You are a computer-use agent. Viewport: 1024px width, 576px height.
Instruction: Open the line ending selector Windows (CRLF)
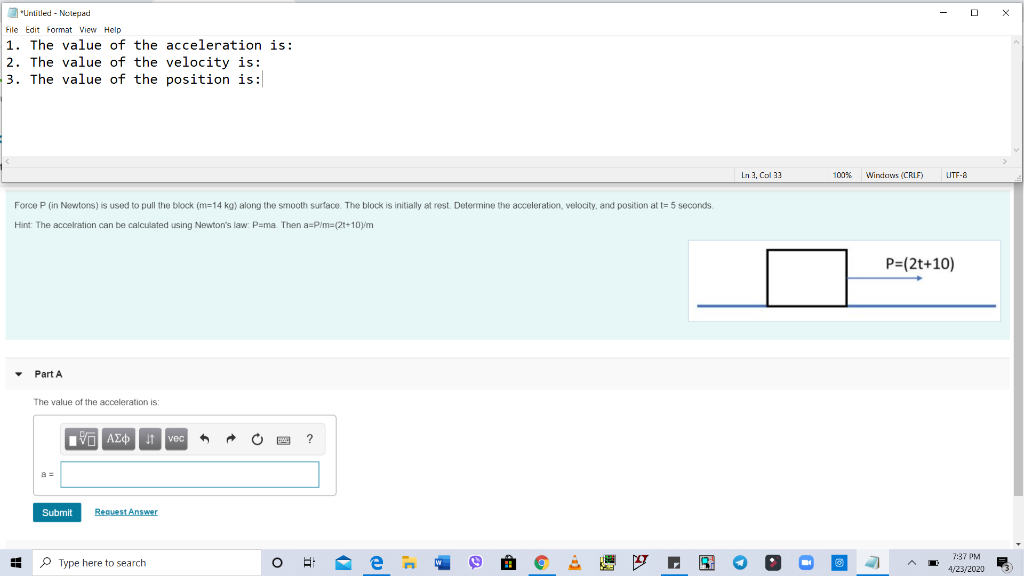[898, 174]
